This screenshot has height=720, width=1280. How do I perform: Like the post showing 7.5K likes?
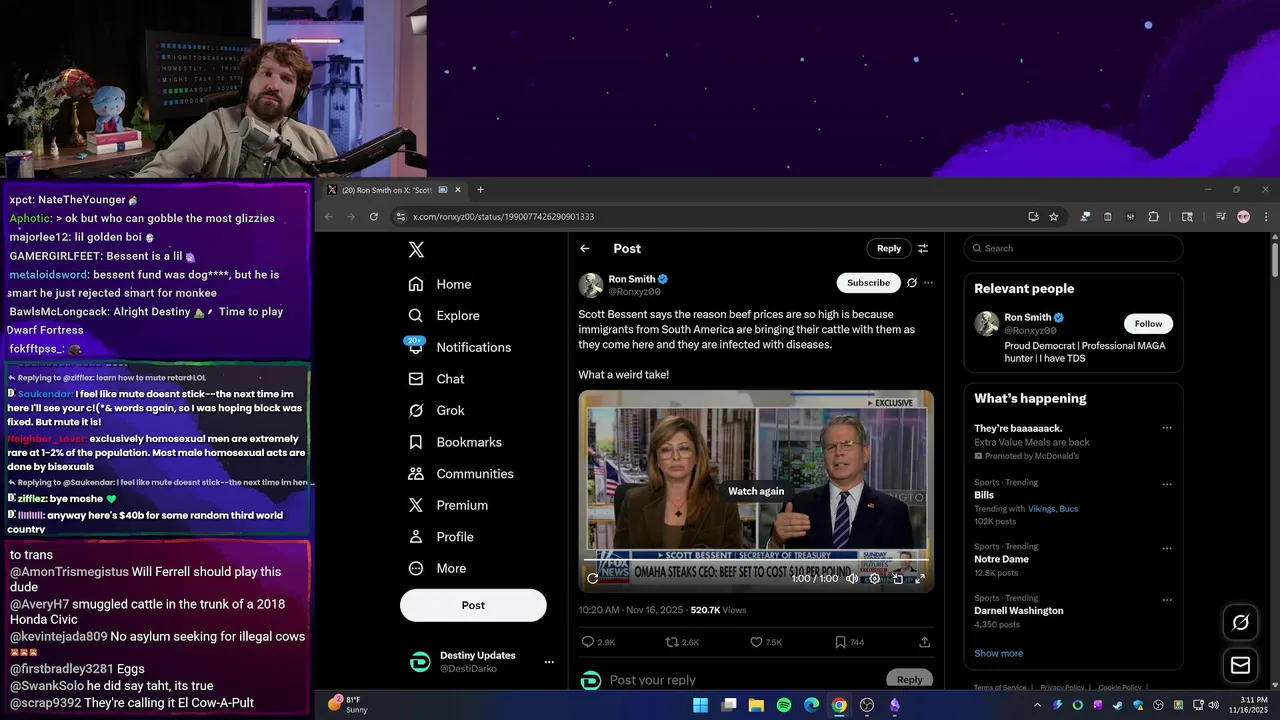pos(766,642)
